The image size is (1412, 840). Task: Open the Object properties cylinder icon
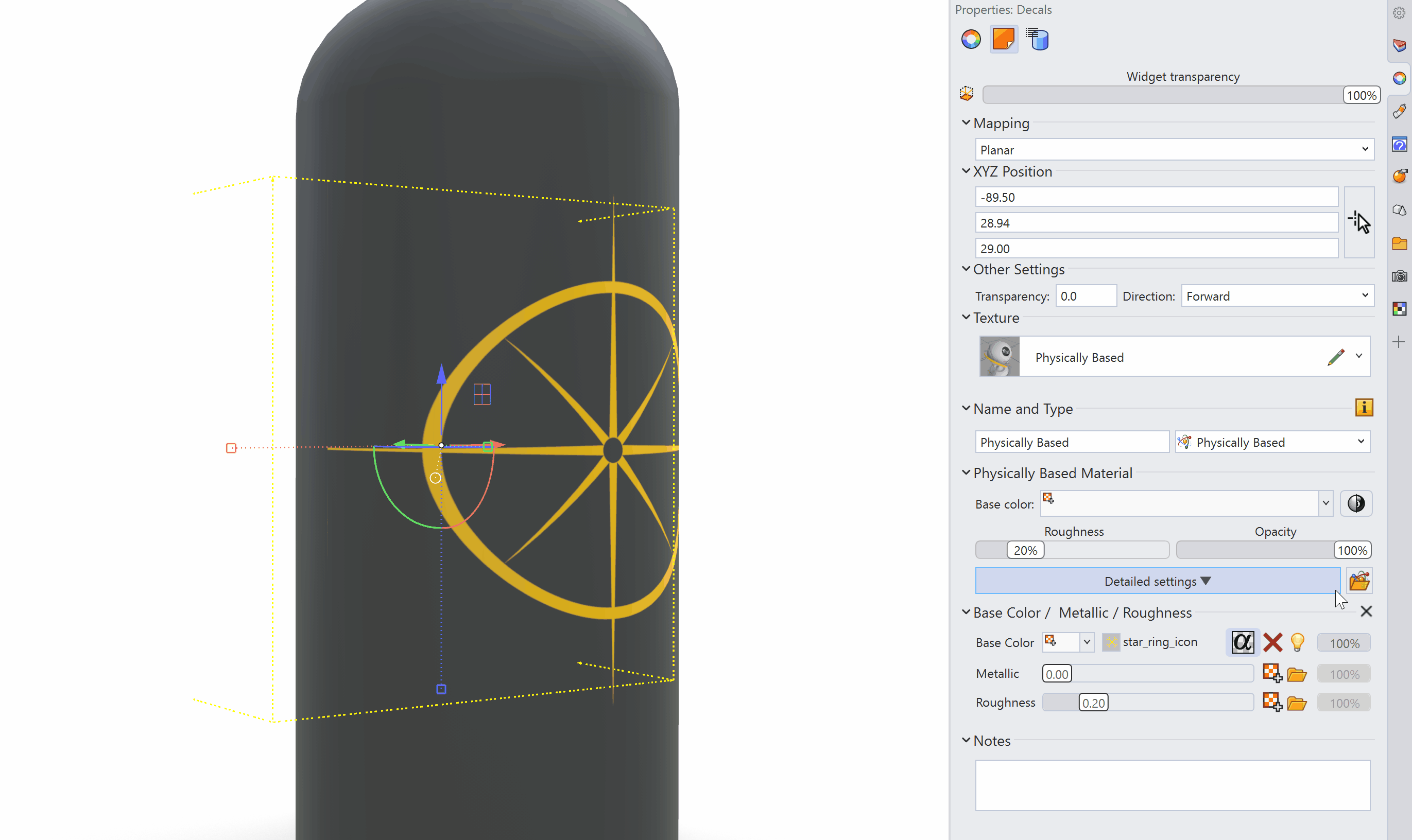[x=1037, y=40]
